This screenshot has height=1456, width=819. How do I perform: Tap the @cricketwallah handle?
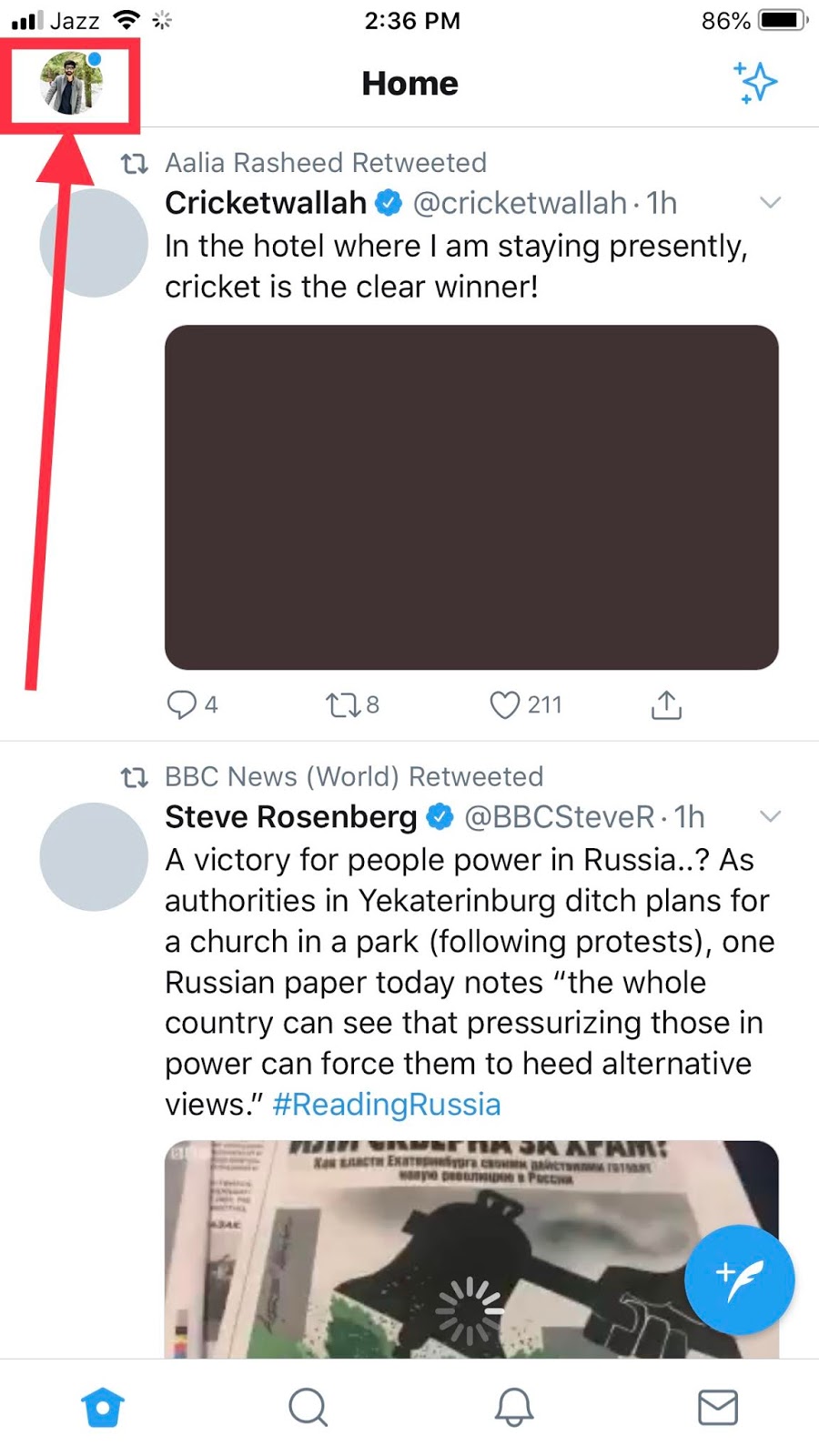click(520, 203)
